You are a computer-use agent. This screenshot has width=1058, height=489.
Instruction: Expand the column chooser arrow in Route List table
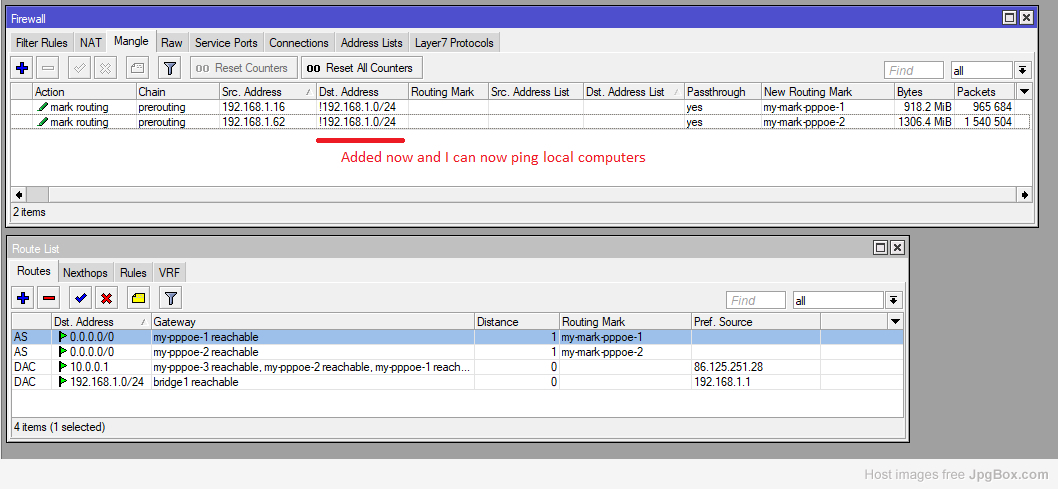895,321
